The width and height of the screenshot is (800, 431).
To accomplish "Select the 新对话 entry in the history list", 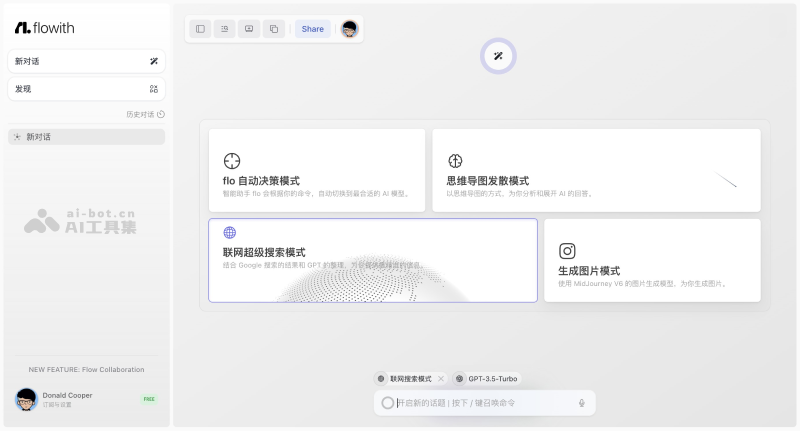I will point(86,137).
